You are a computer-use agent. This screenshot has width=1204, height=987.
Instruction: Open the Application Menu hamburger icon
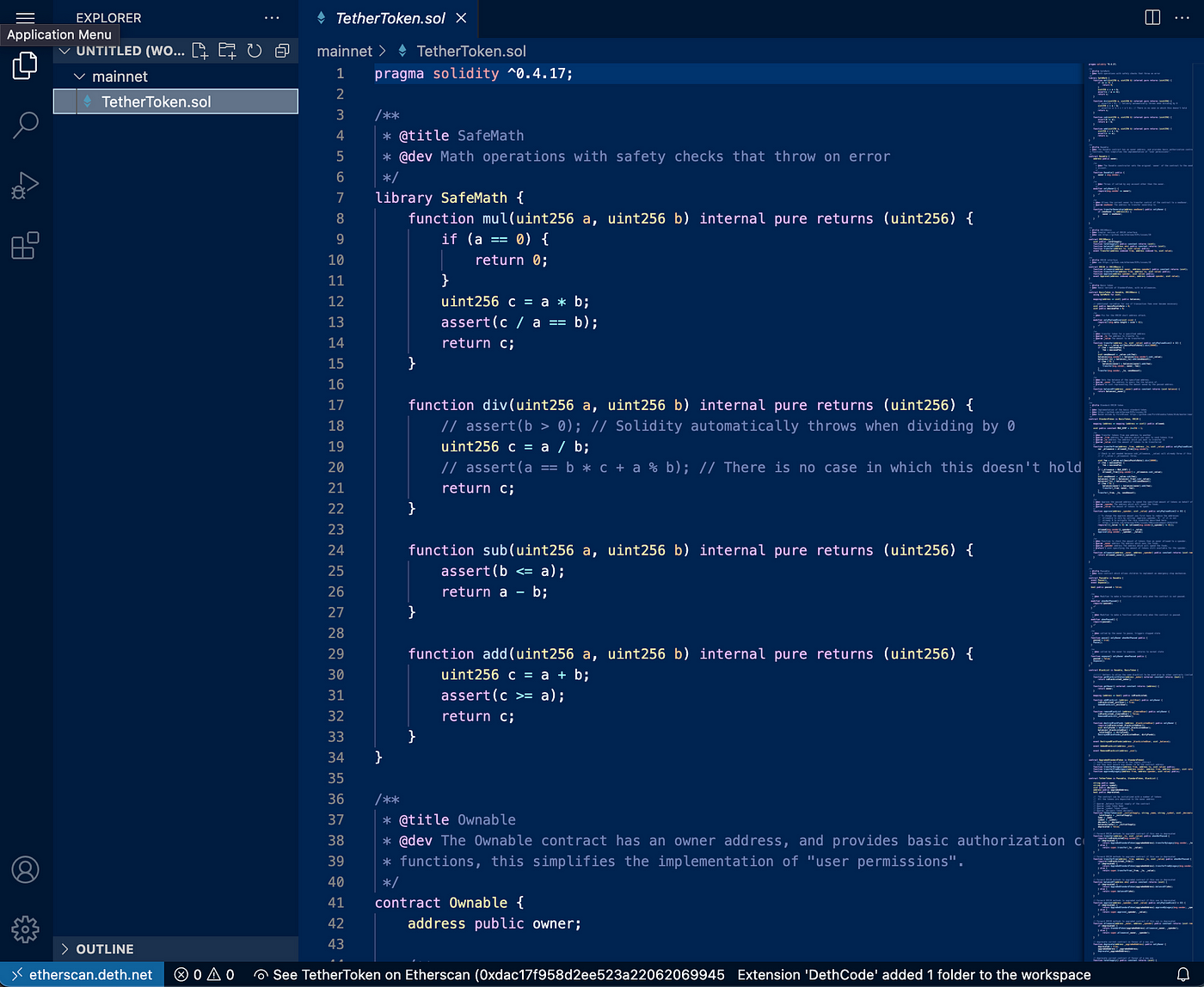point(25,16)
